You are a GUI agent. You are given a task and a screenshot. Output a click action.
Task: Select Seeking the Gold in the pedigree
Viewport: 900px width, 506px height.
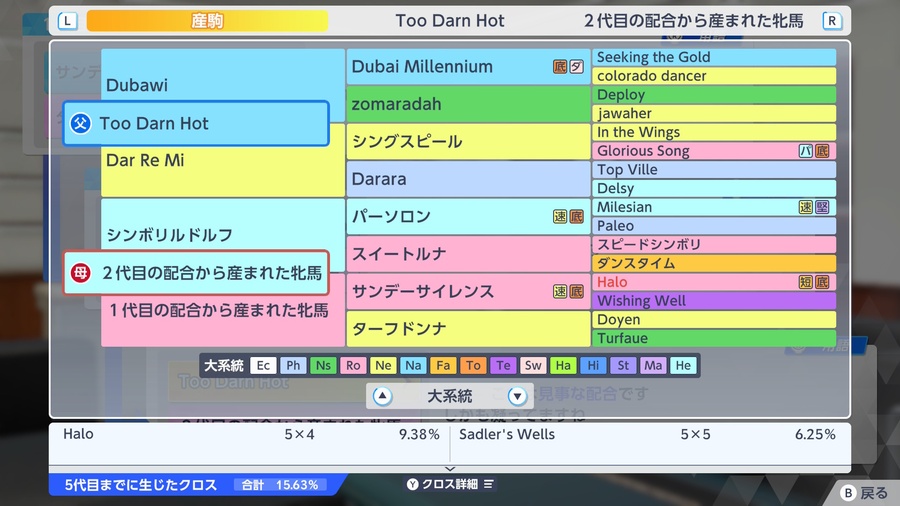[x=714, y=57]
